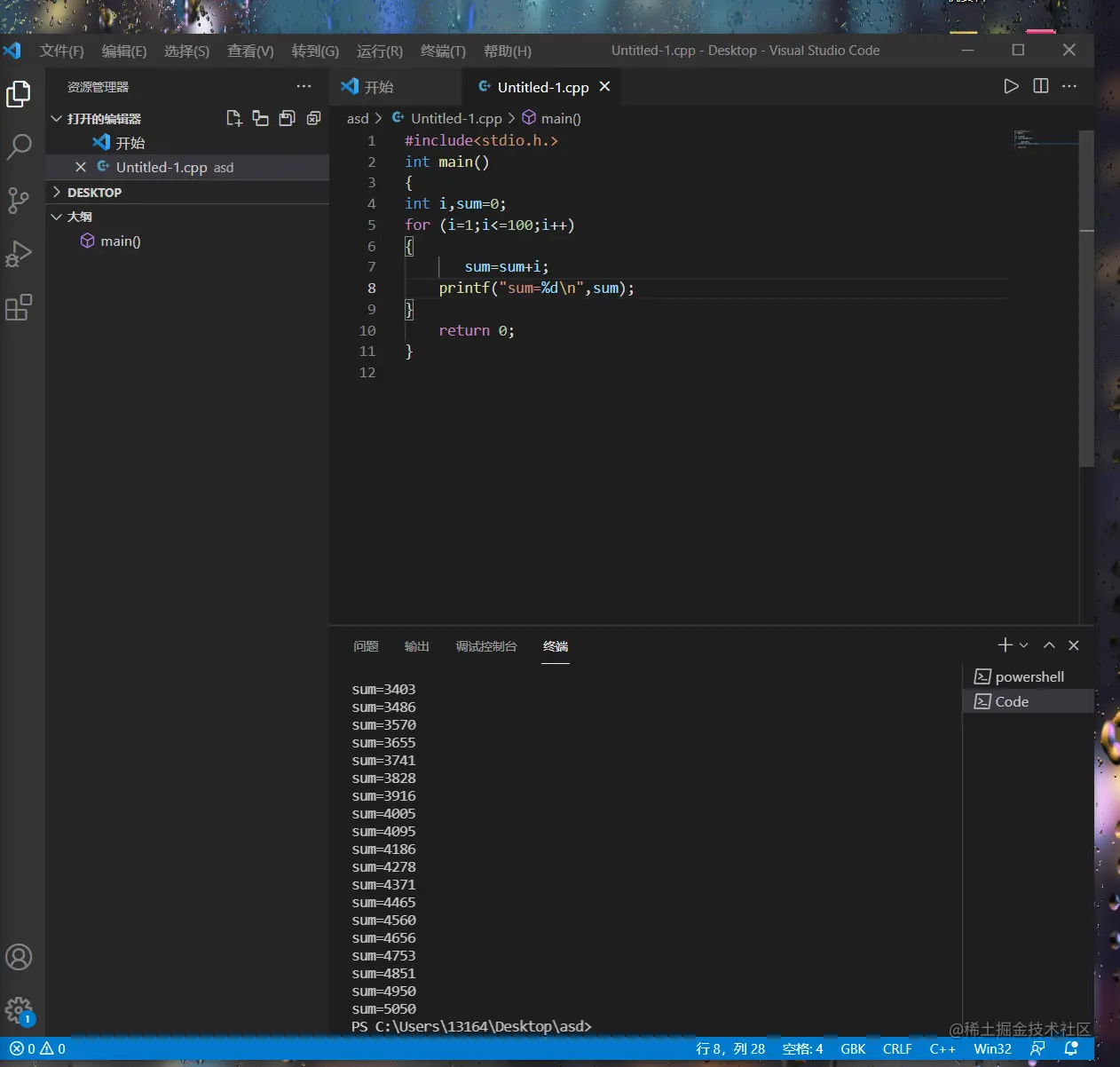Click the notifications bell in status bar

[1071, 1048]
